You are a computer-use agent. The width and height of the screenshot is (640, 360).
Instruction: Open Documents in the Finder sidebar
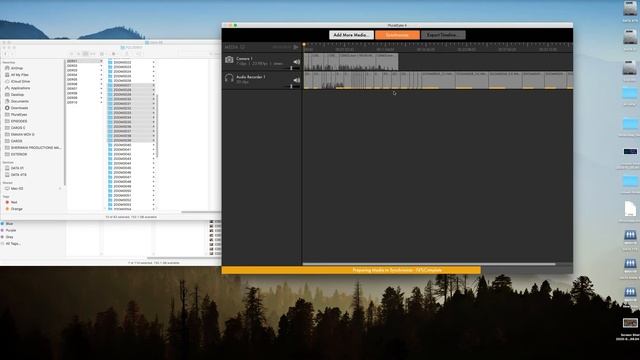pyautogui.click(x=19, y=101)
